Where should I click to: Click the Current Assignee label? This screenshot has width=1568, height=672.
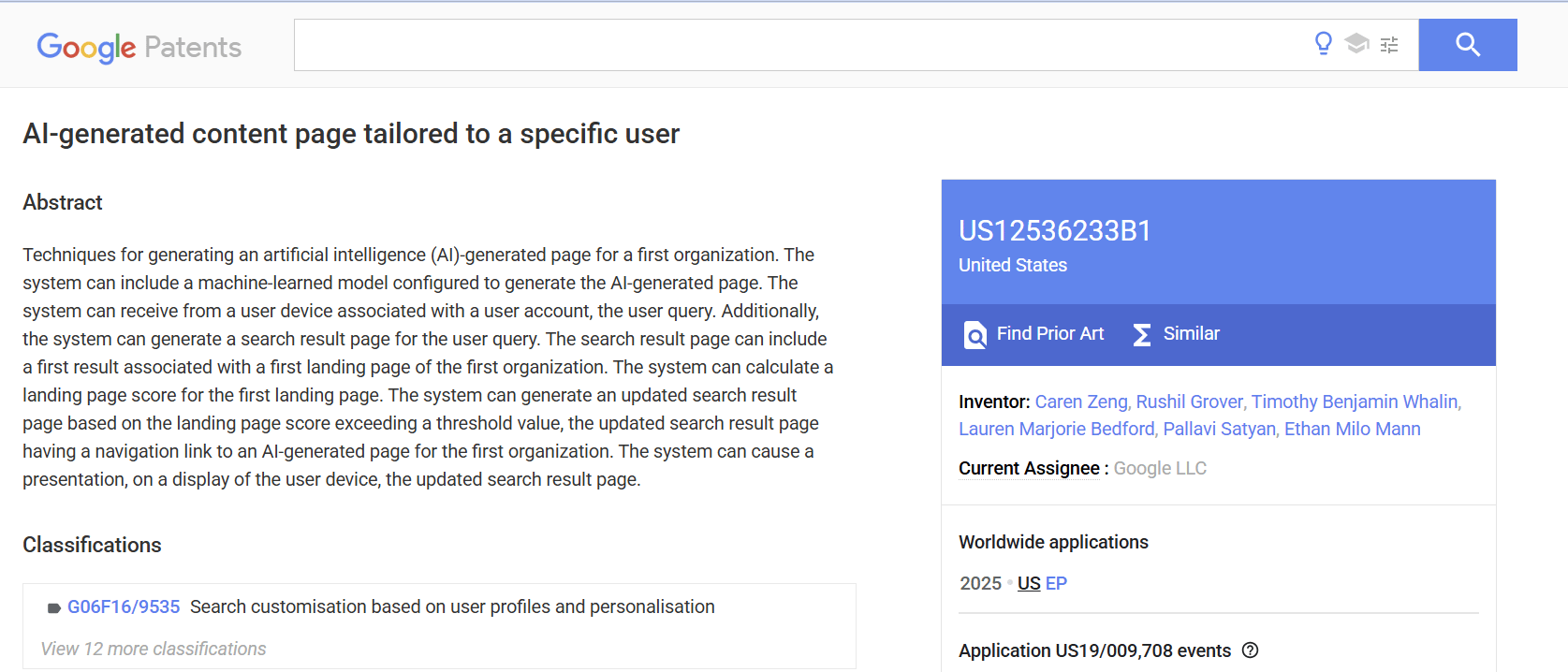(1029, 468)
